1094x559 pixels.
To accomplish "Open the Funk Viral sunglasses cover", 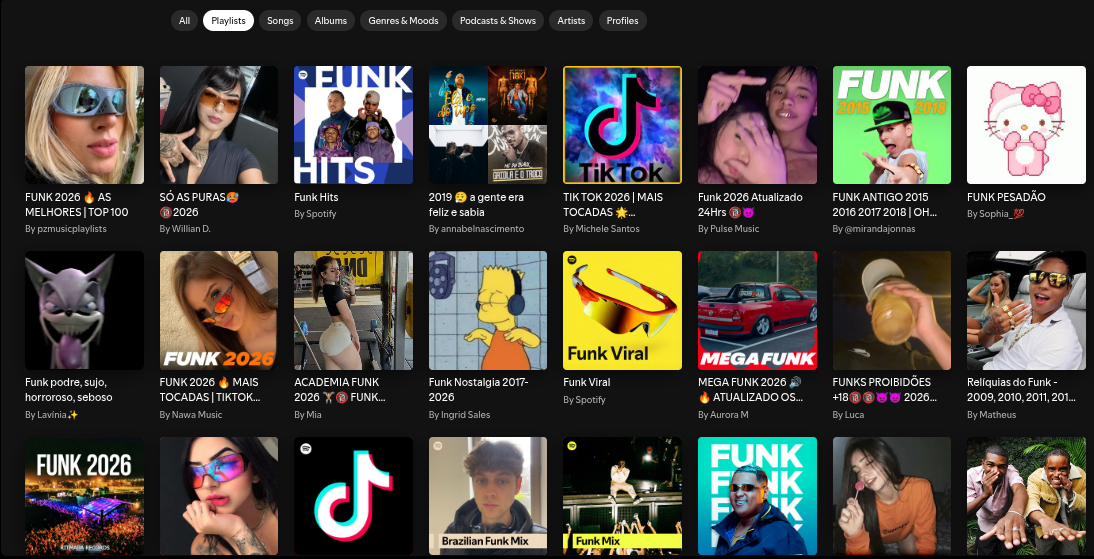I will 622,311.
